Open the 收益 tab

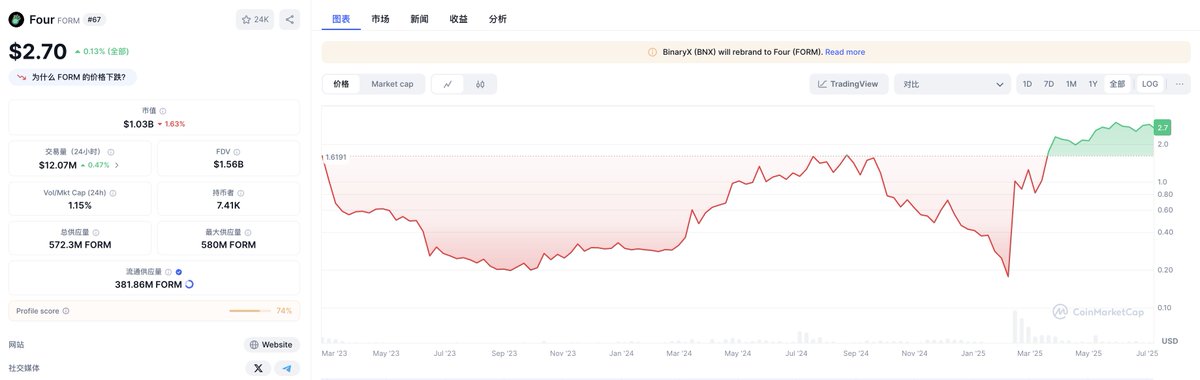point(458,19)
